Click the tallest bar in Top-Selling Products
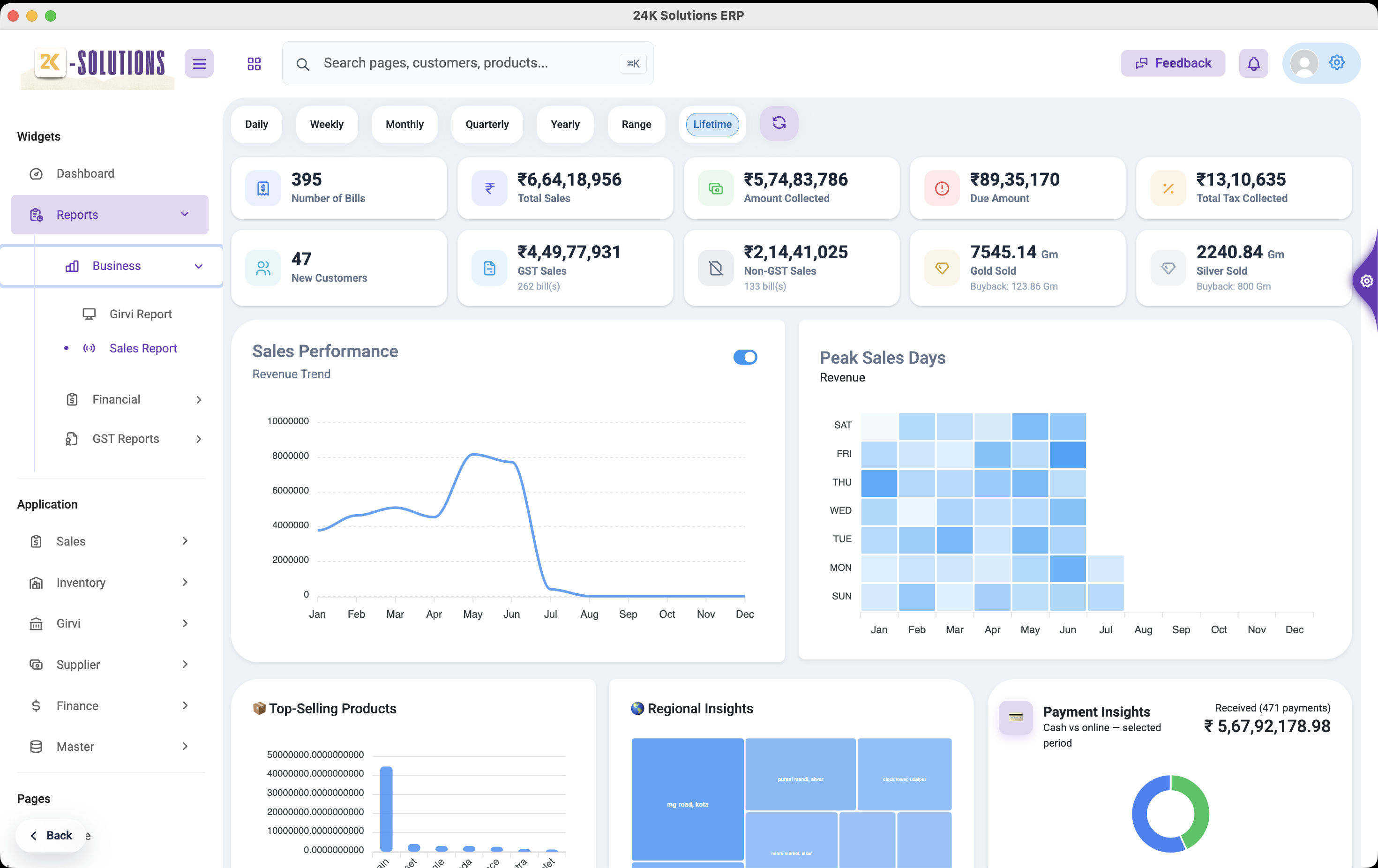Image resolution: width=1378 pixels, height=868 pixels. pyautogui.click(x=386, y=808)
